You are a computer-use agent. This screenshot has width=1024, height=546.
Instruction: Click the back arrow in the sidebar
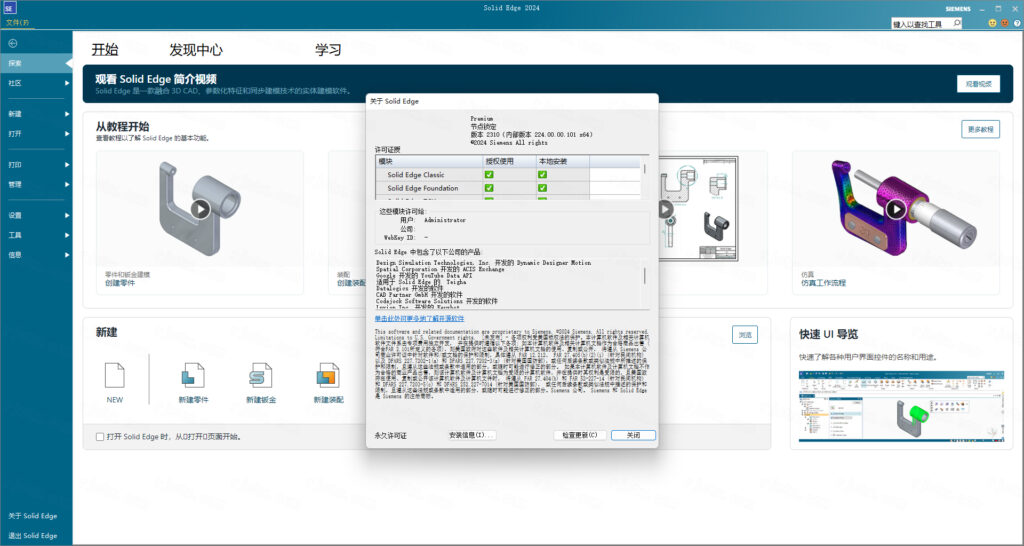pos(13,43)
